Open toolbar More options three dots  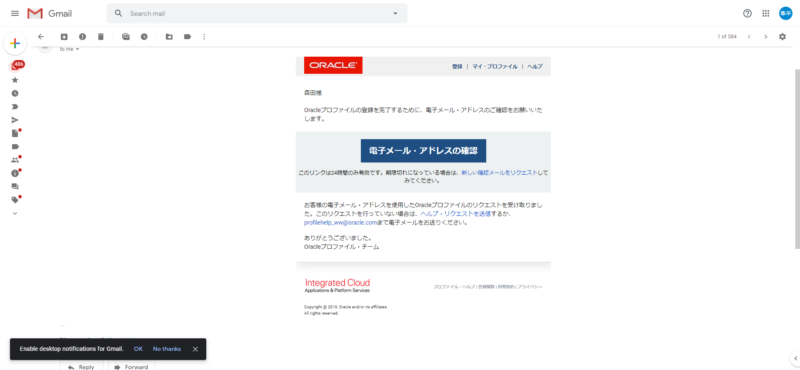coord(205,37)
